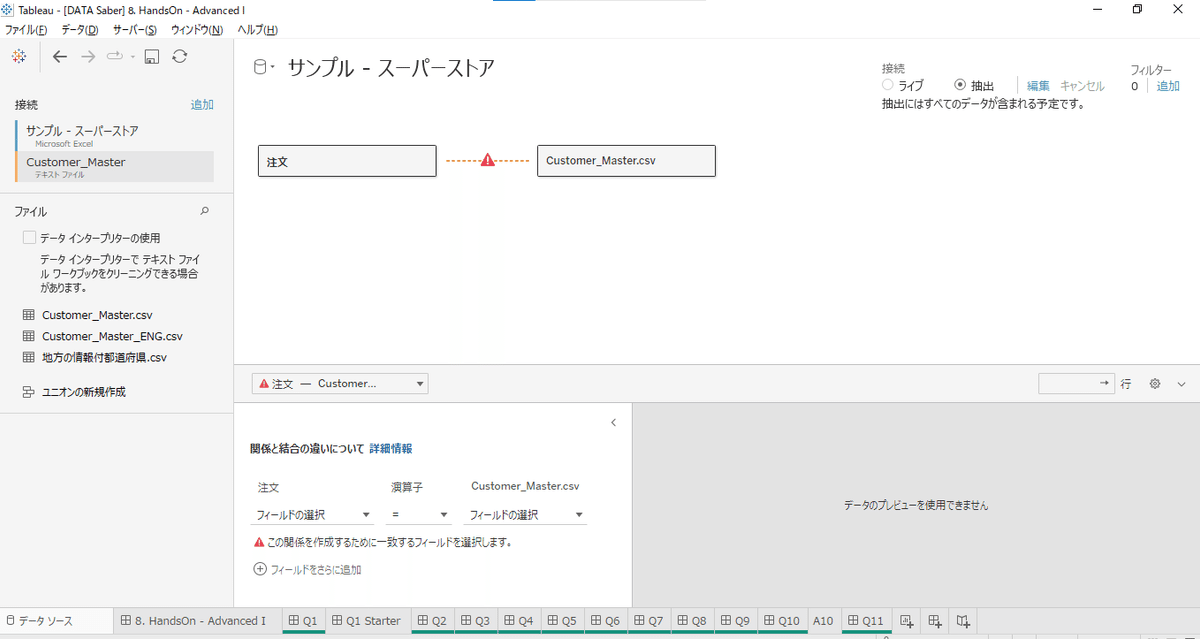Open preview settings gear icon

pos(1155,384)
